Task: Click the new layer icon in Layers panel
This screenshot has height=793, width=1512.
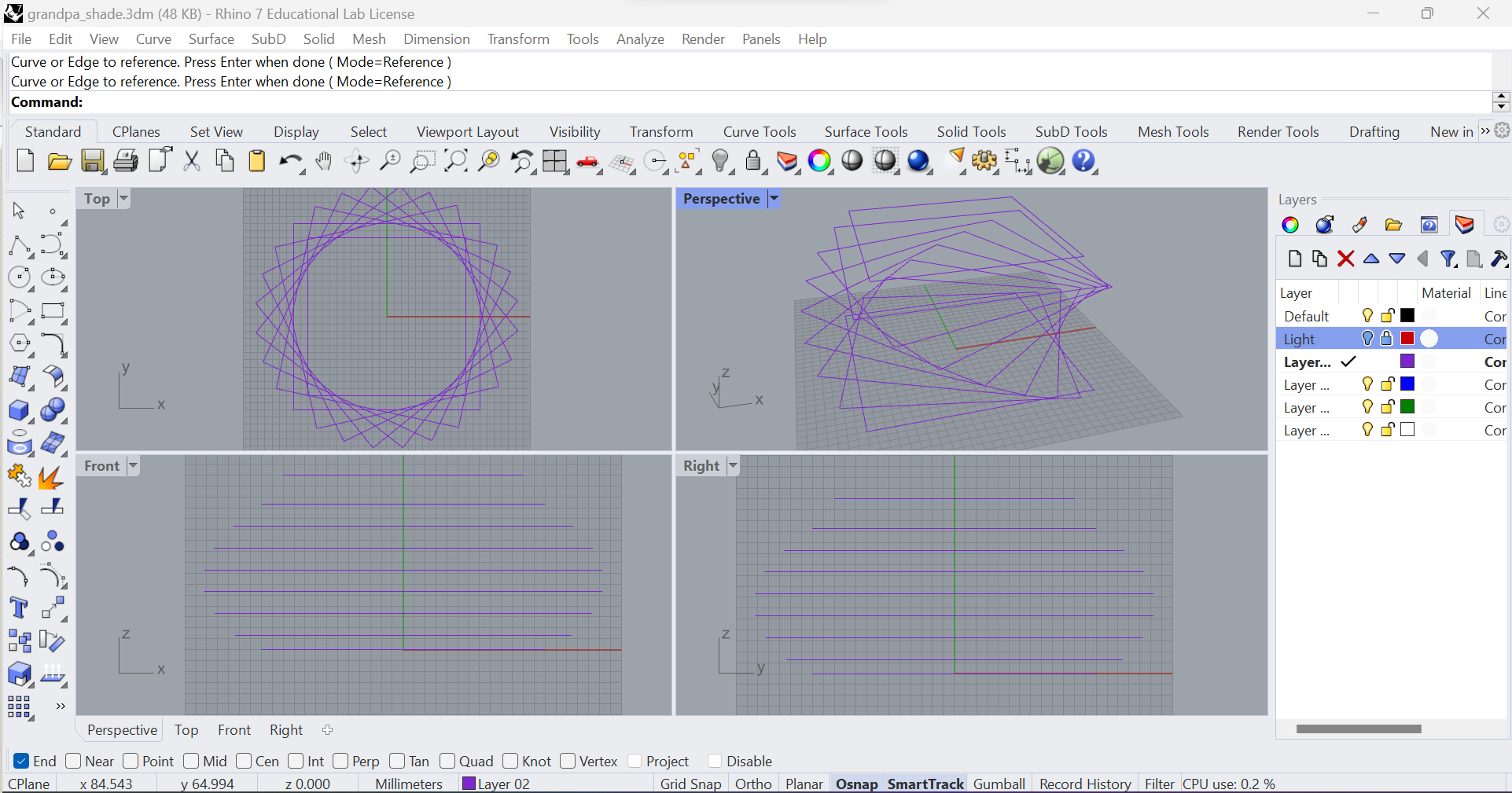Action: click(1294, 259)
